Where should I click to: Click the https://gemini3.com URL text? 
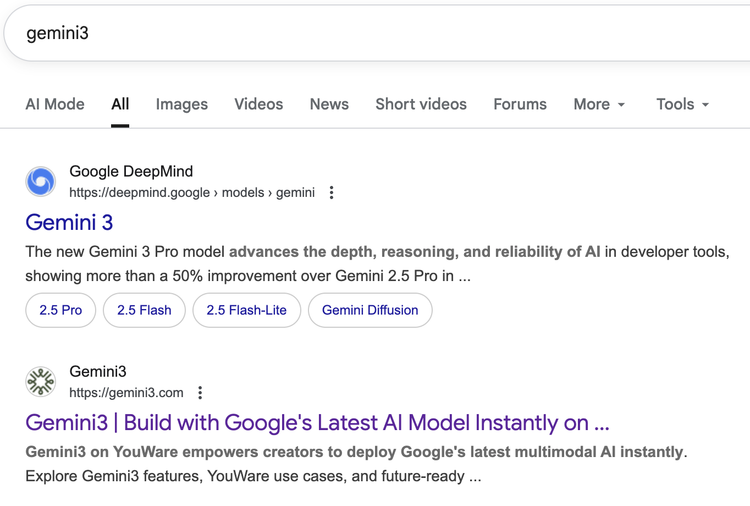[x=126, y=393]
